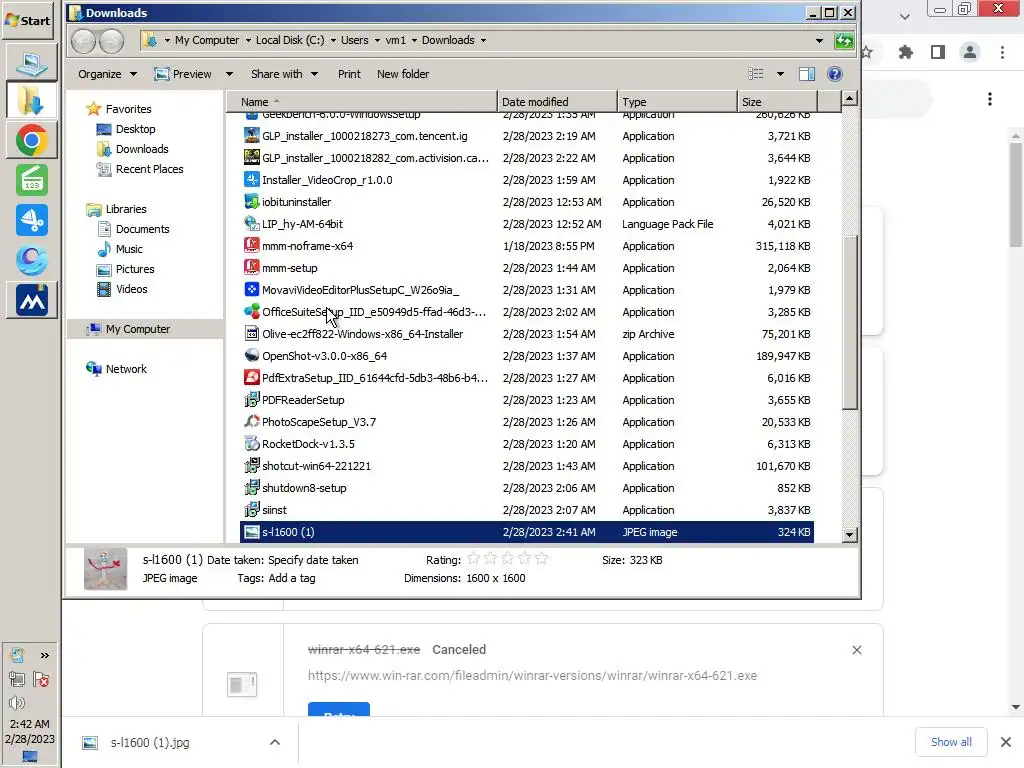This screenshot has width=1024, height=768.
Task: Select the shotcut-win64-221221 file
Action: [x=316, y=466]
